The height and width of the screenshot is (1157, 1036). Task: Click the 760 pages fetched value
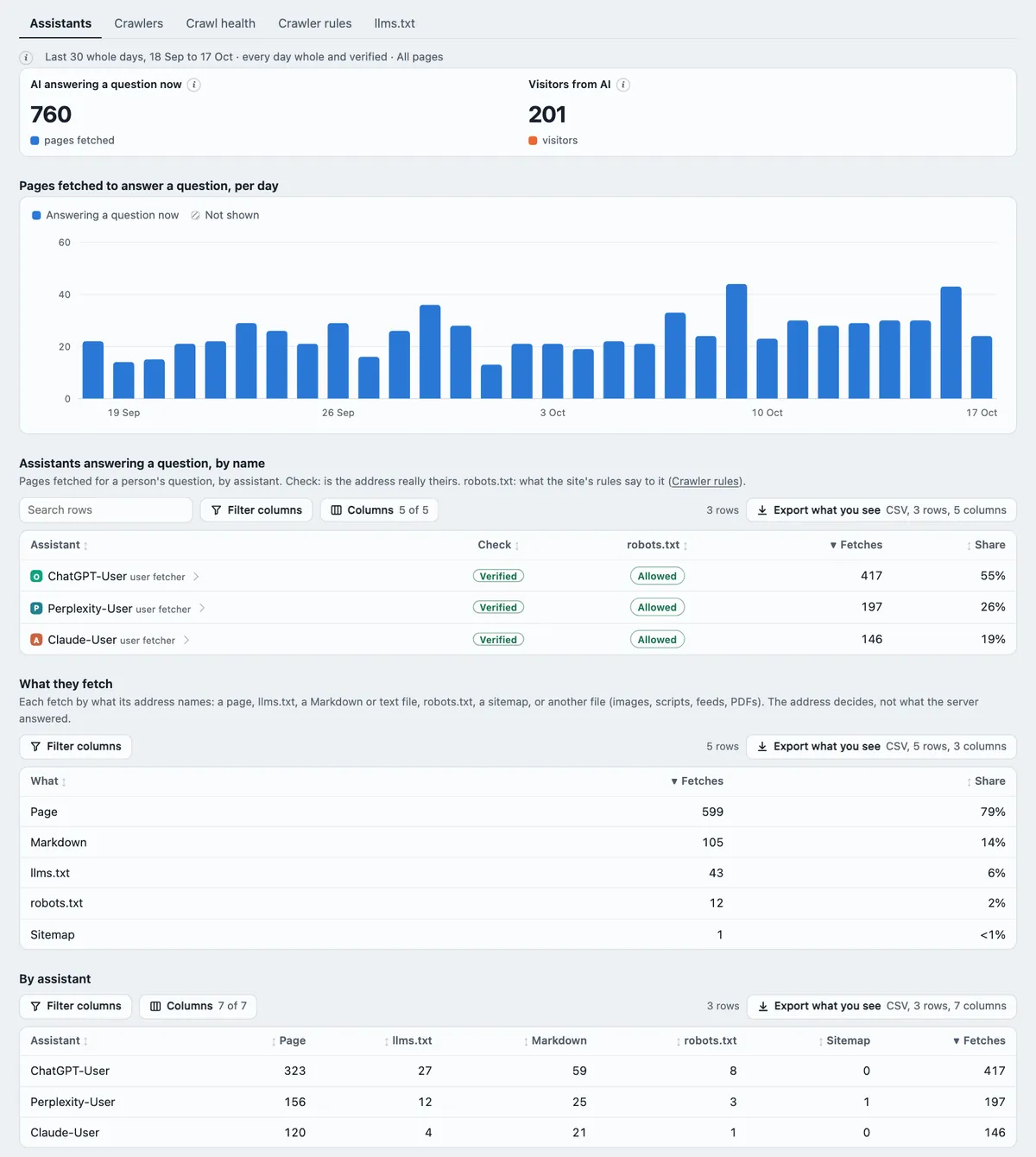coord(51,114)
